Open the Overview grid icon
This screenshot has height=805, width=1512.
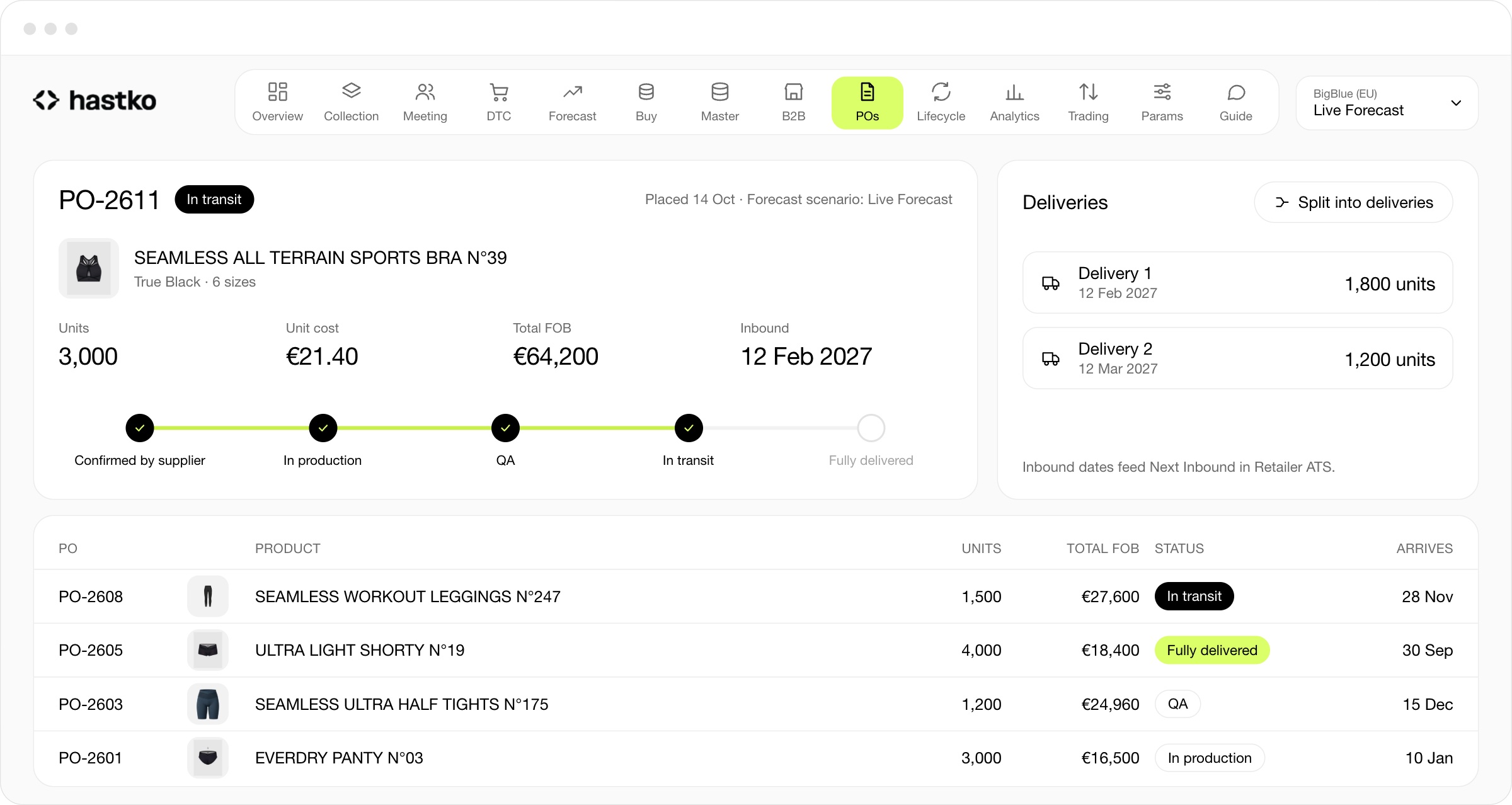(x=277, y=92)
